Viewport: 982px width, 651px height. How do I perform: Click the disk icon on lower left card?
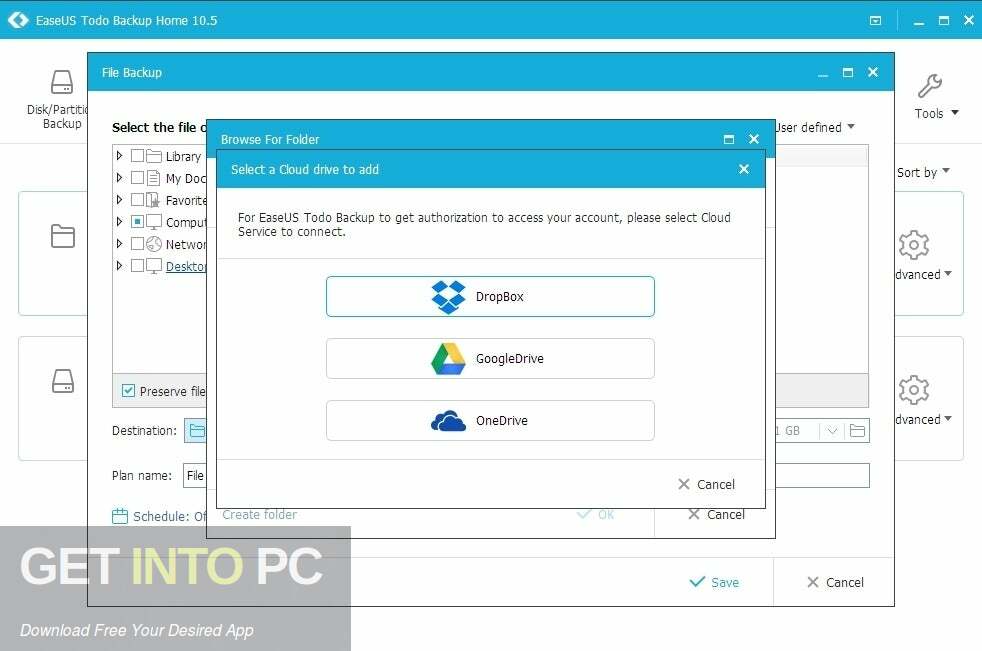[63, 381]
